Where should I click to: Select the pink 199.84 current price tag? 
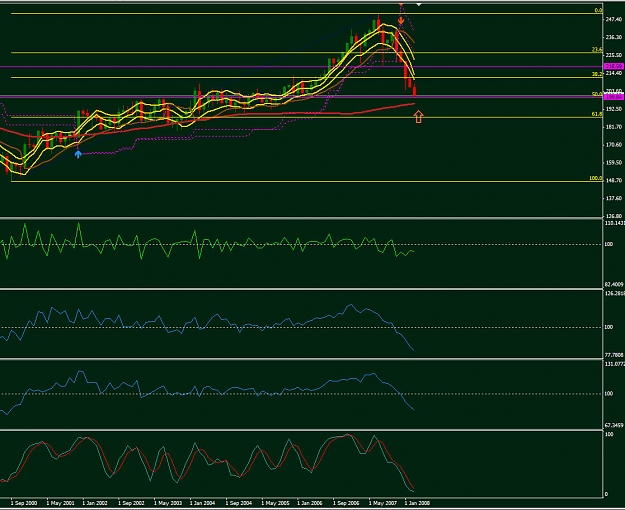[614, 96]
